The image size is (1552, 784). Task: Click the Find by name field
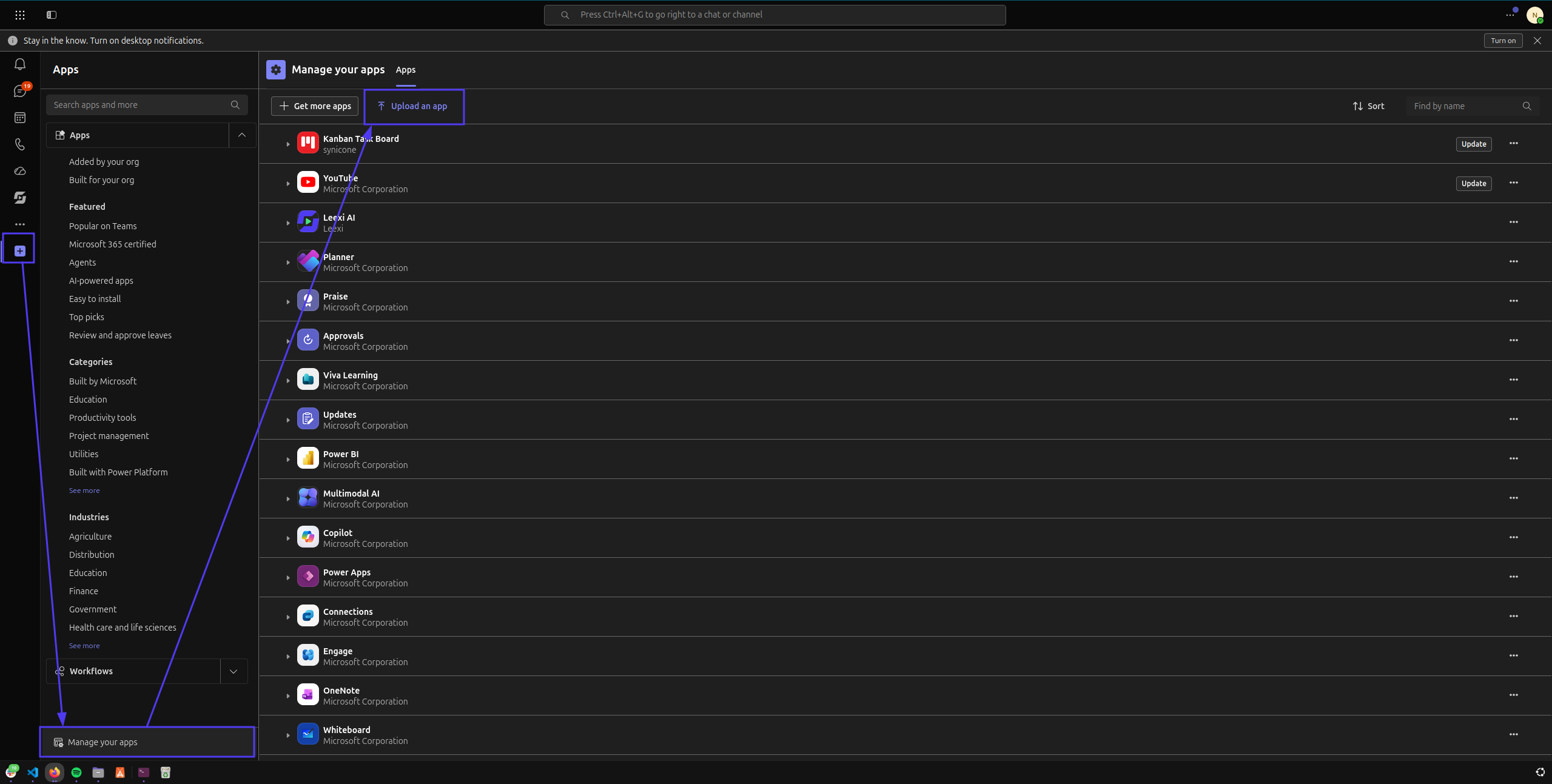[1473, 106]
